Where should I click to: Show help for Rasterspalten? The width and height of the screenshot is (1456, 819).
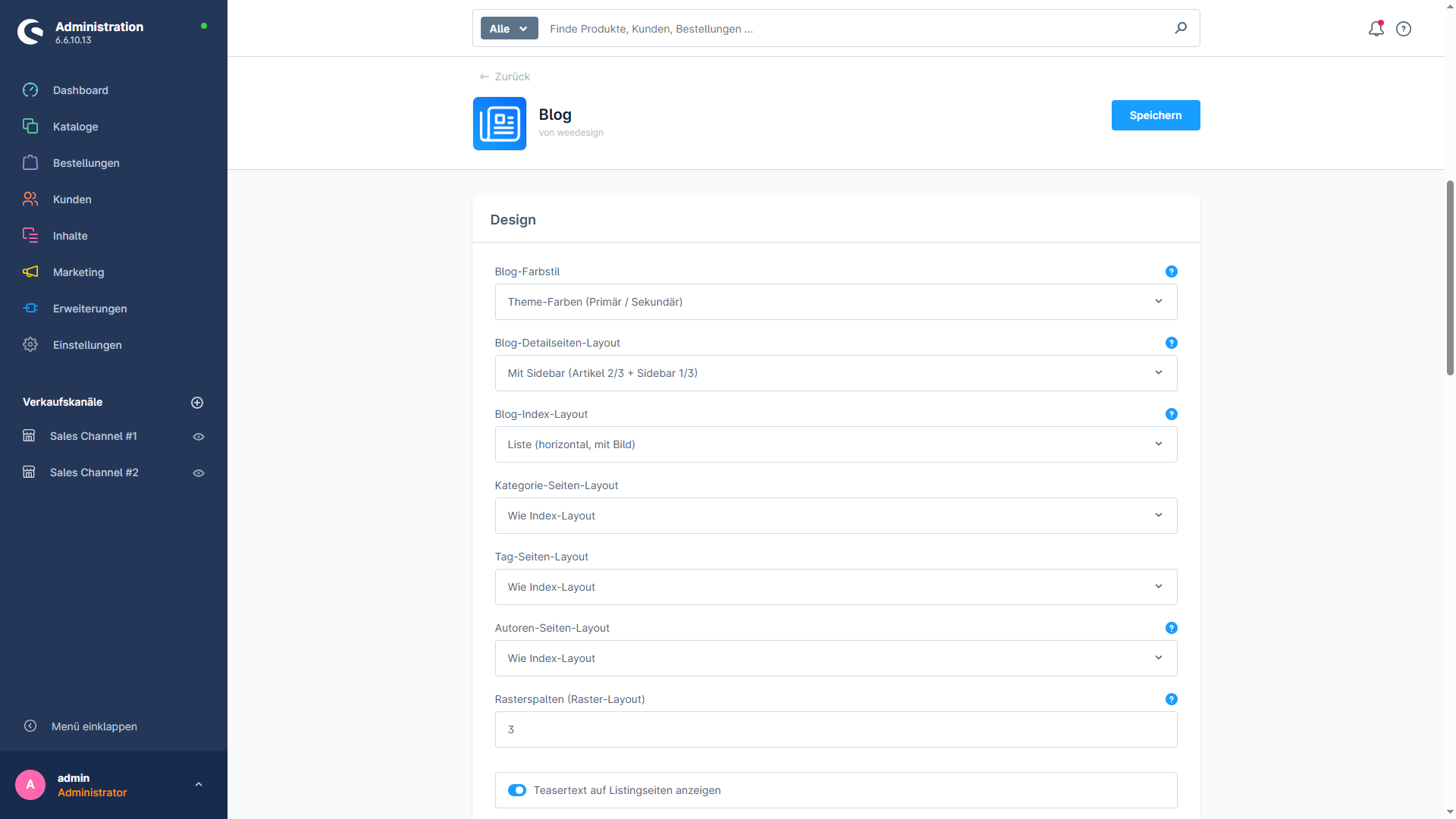(1172, 699)
